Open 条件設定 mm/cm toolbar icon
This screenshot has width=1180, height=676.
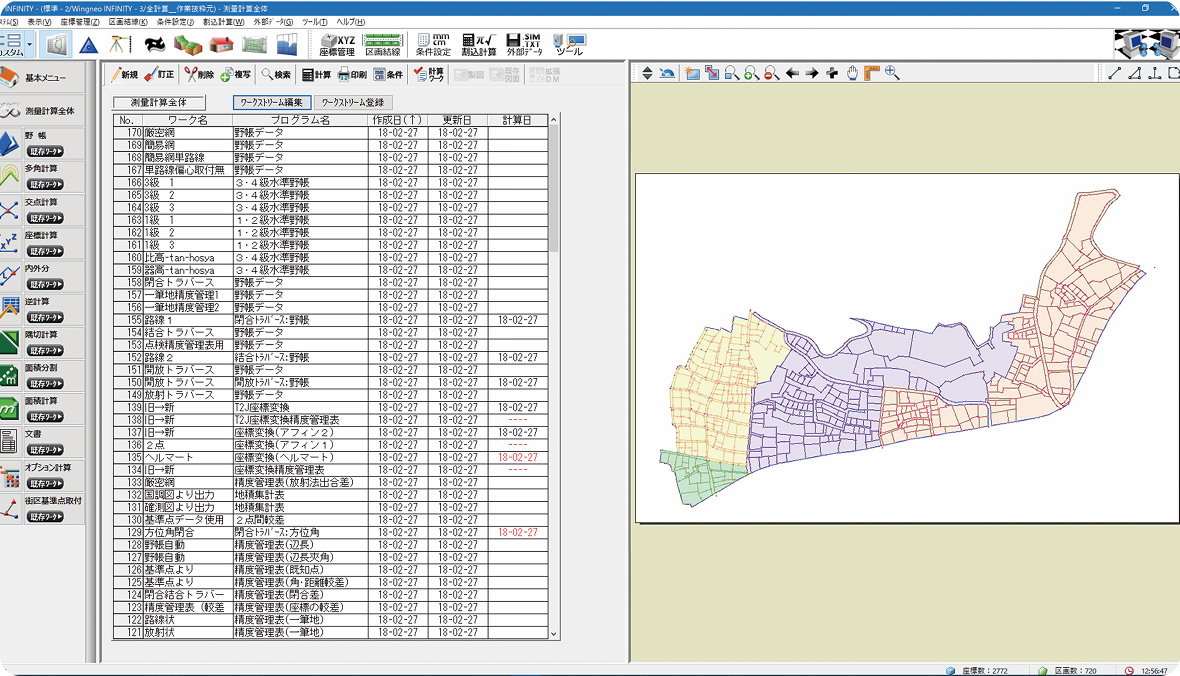click(x=433, y=45)
